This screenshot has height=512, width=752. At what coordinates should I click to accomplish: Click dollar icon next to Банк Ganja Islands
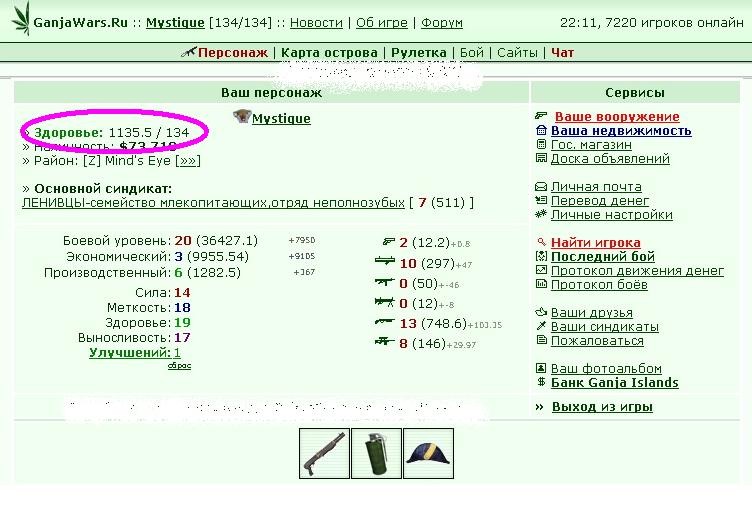click(541, 382)
